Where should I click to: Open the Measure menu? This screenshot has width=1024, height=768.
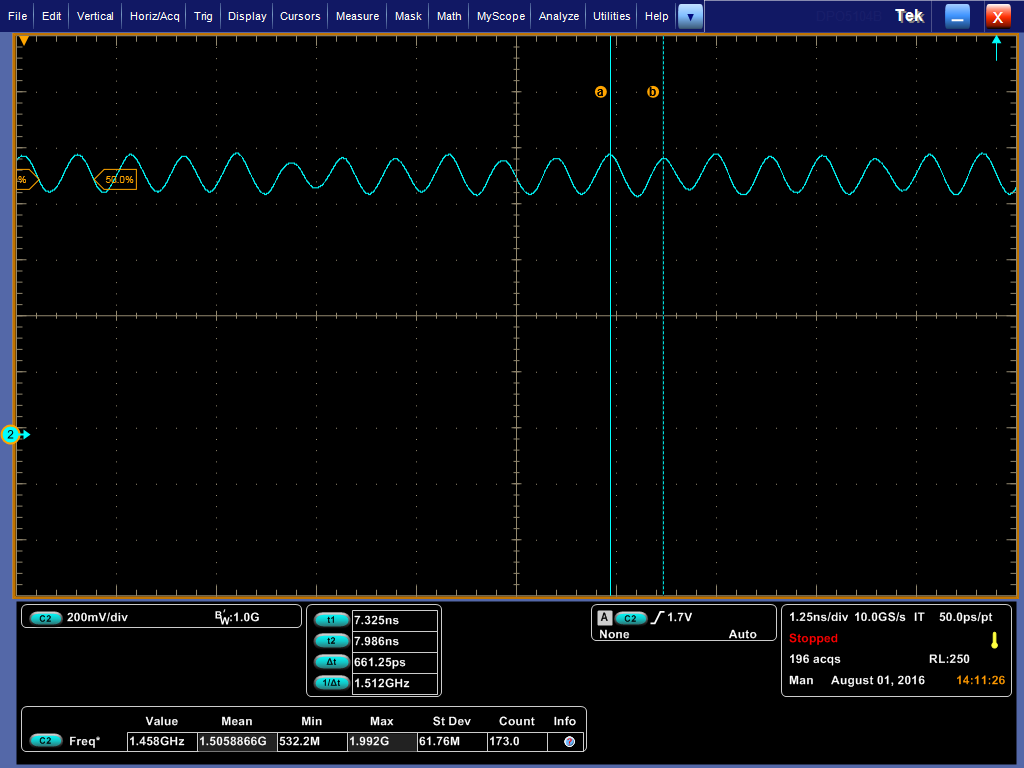coord(357,16)
